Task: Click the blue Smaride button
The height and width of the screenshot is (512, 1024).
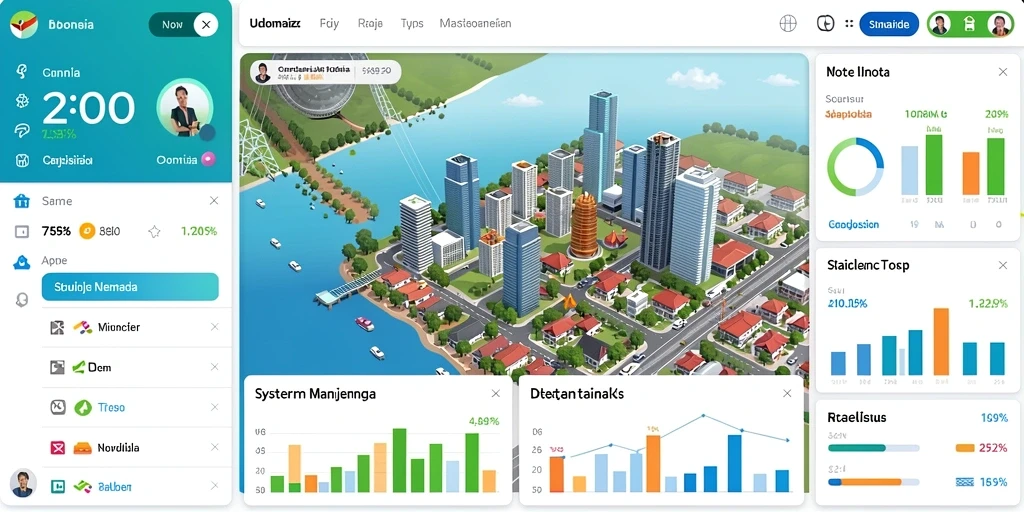Action: [889, 24]
